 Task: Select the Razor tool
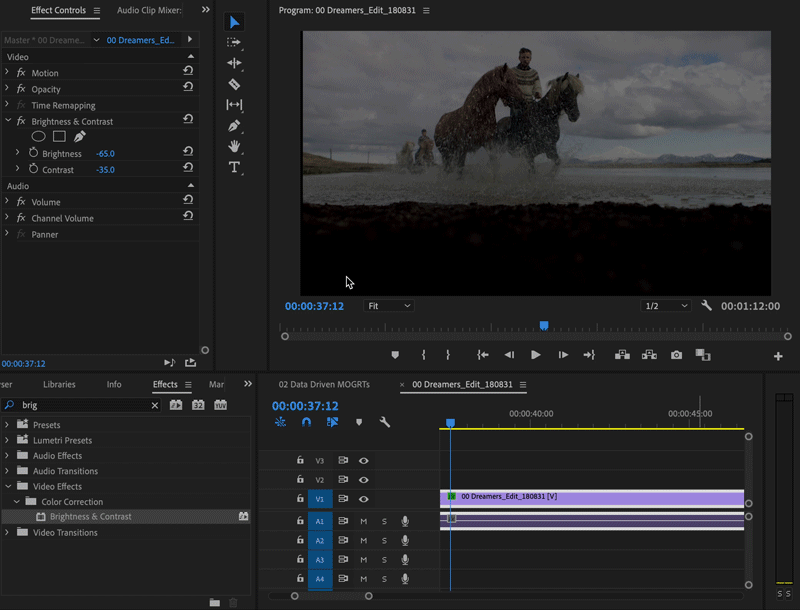tap(234, 84)
